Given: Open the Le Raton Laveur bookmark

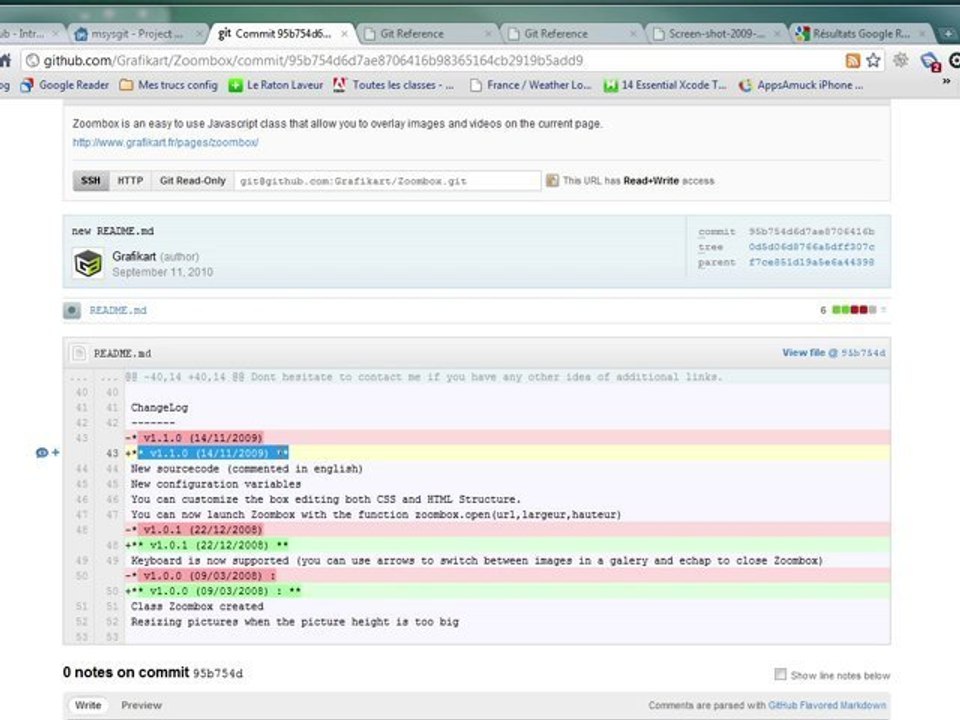Looking at the screenshot, I should click(x=276, y=85).
